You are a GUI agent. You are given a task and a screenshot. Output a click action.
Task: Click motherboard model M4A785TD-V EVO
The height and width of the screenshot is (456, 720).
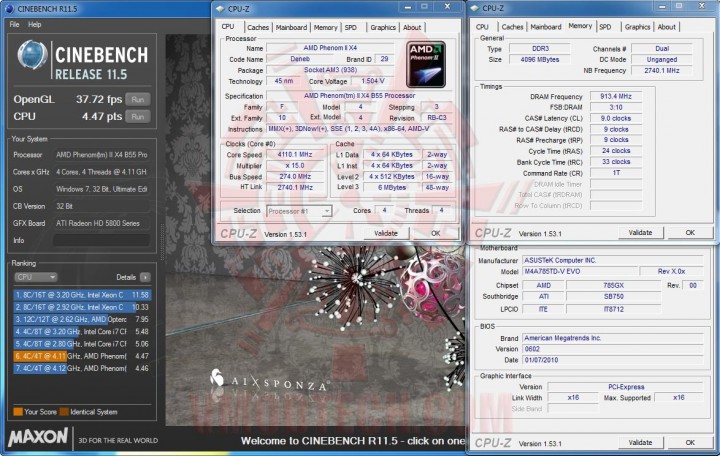coord(580,271)
